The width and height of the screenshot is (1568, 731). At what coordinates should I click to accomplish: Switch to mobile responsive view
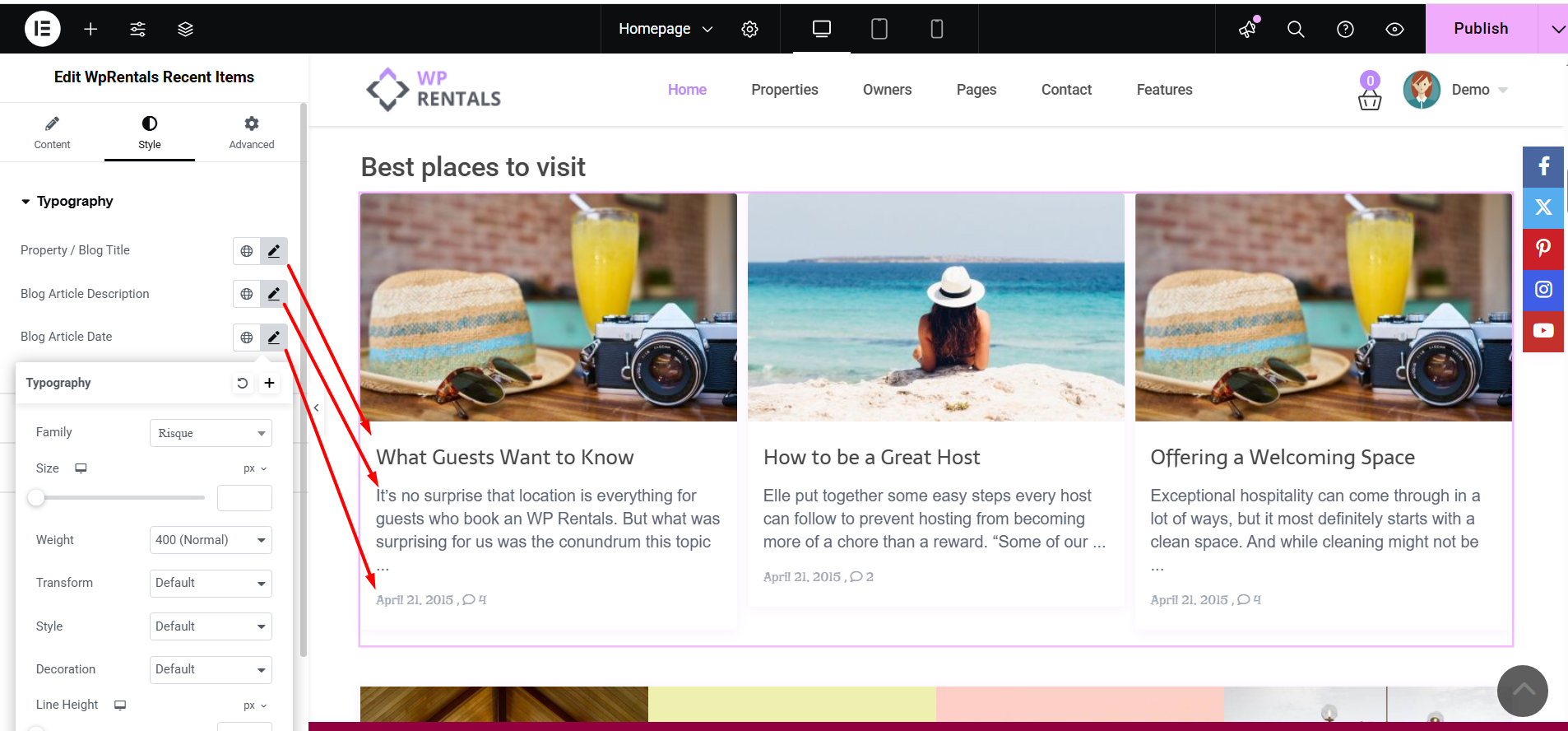tap(936, 29)
